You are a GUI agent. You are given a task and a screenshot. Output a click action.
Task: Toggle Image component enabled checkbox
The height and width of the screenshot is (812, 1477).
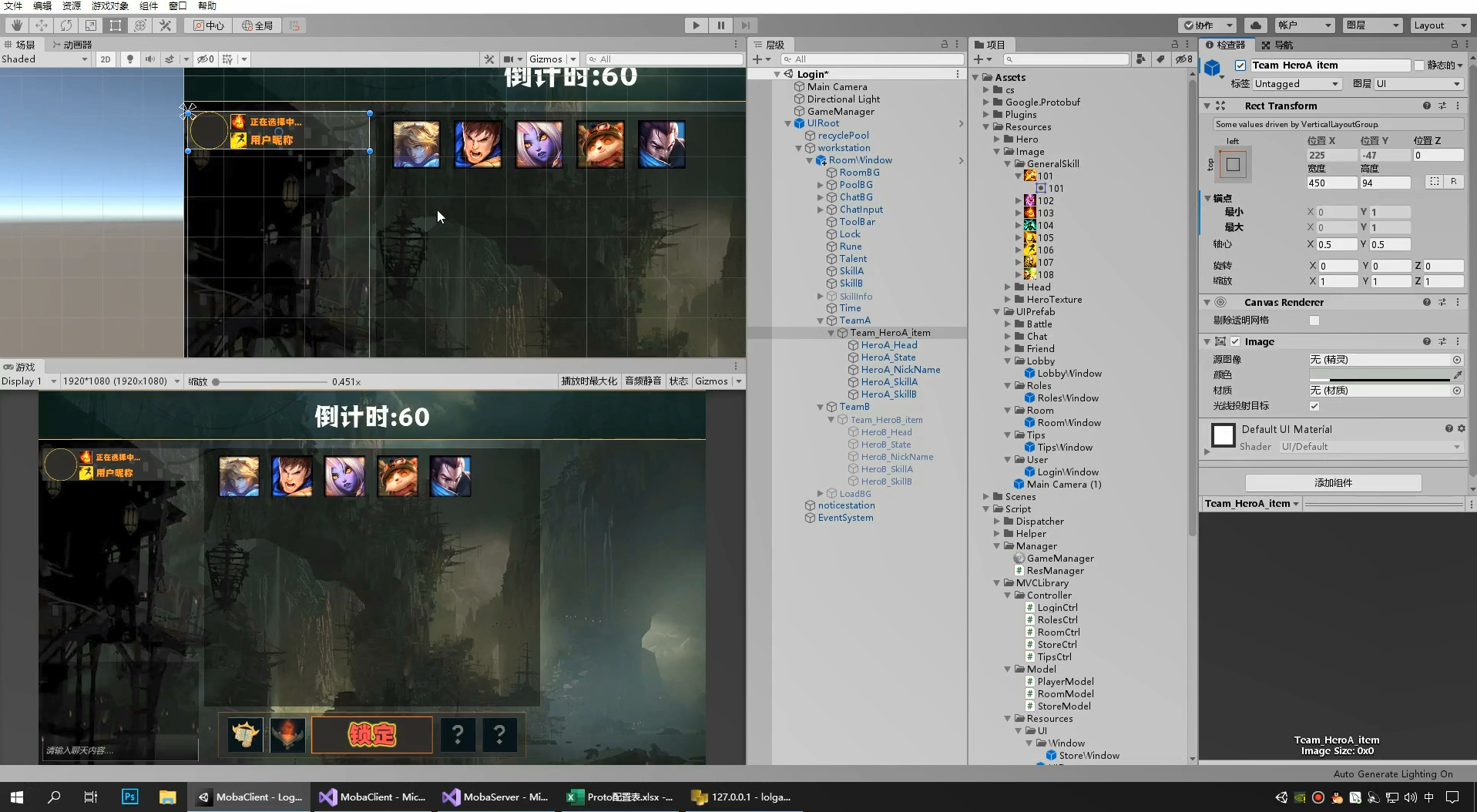pos(1235,341)
